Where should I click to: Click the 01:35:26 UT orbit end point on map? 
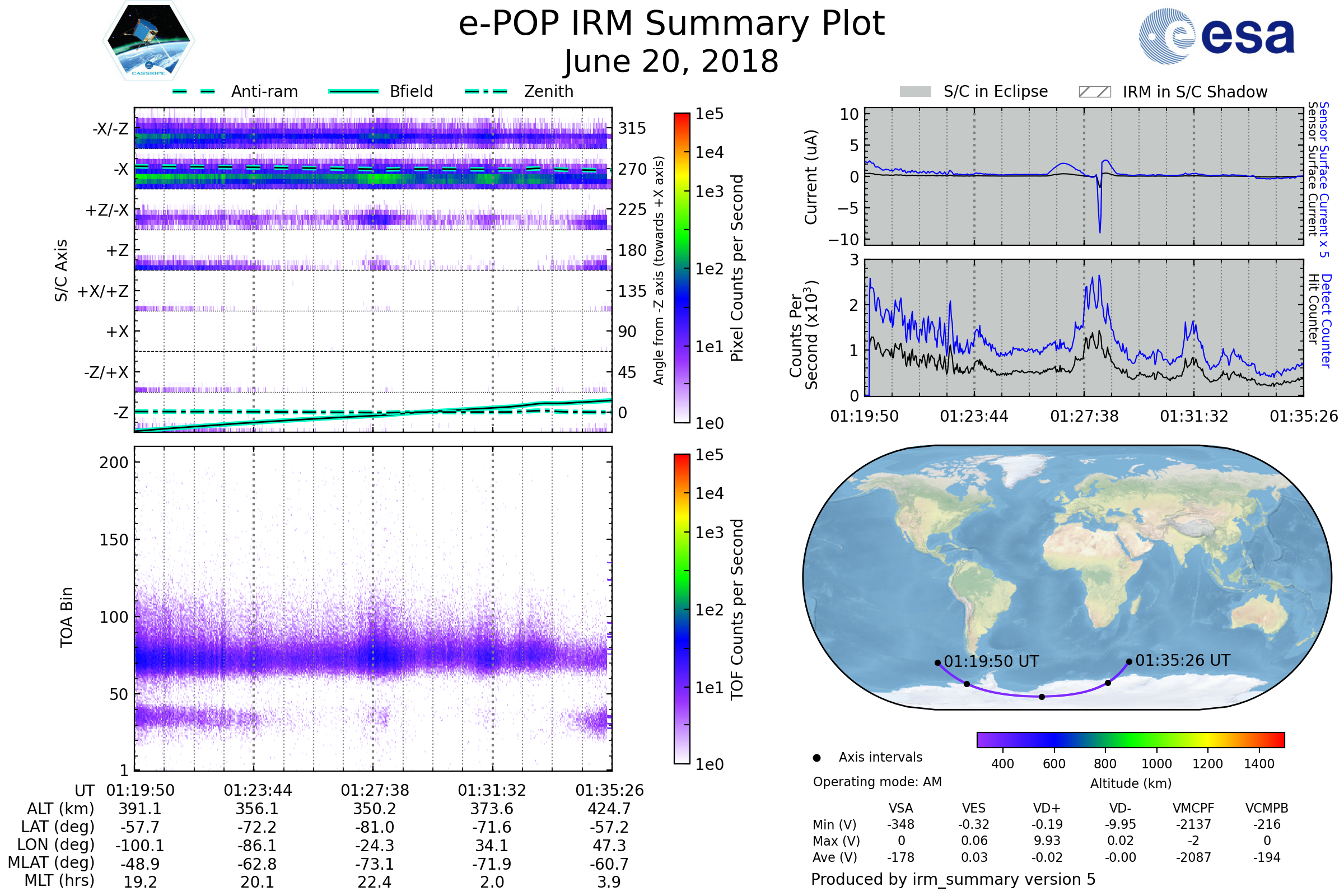pyautogui.click(x=1129, y=662)
